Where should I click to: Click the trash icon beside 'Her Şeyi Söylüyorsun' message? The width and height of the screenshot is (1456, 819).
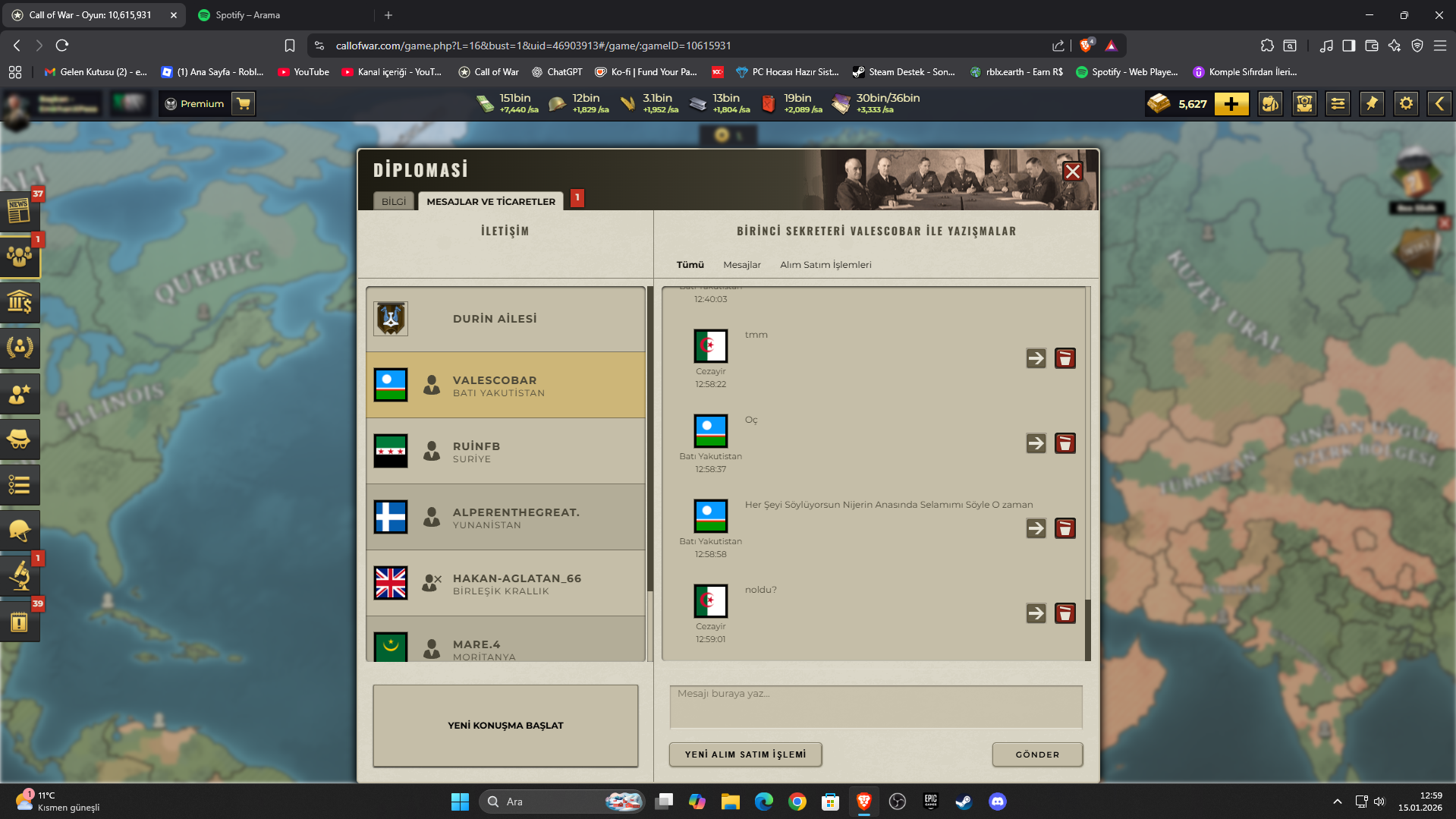pyautogui.click(x=1065, y=528)
